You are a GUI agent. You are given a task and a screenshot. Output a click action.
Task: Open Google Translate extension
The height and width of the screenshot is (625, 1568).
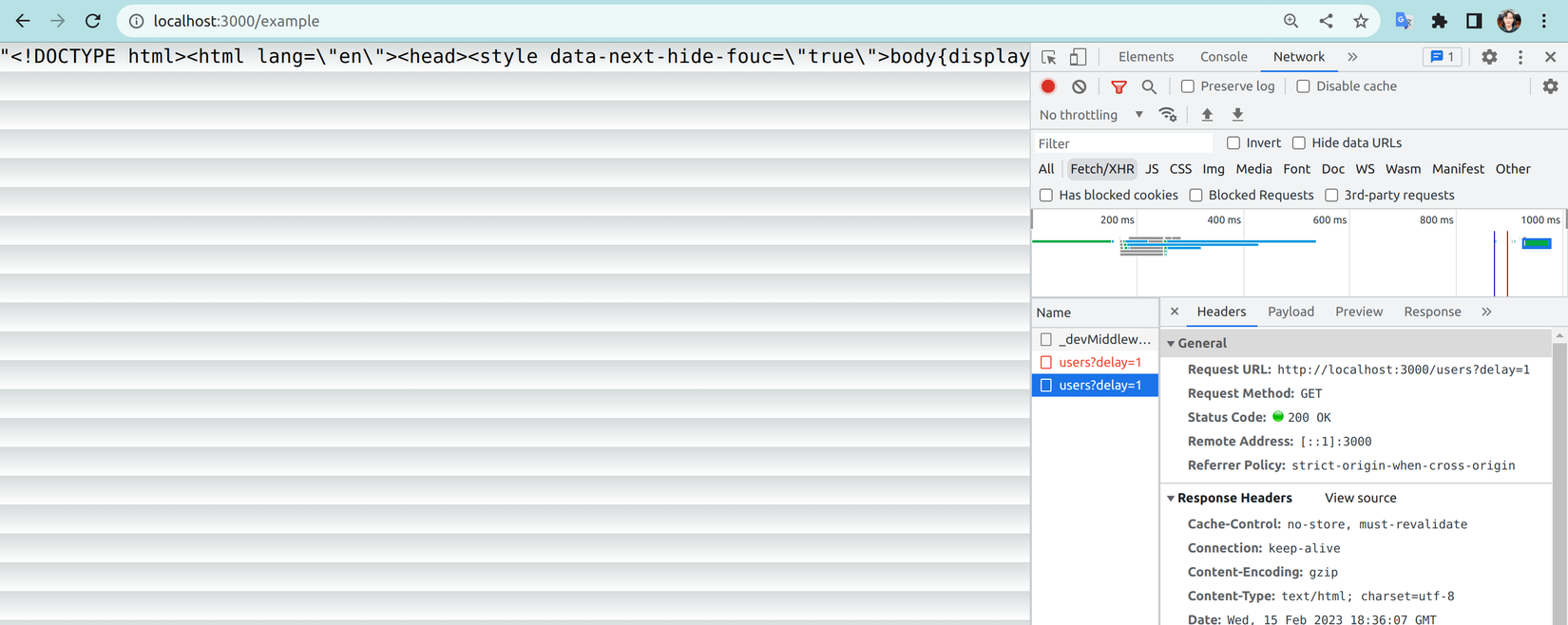pyautogui.click(x=1404, y=21)
